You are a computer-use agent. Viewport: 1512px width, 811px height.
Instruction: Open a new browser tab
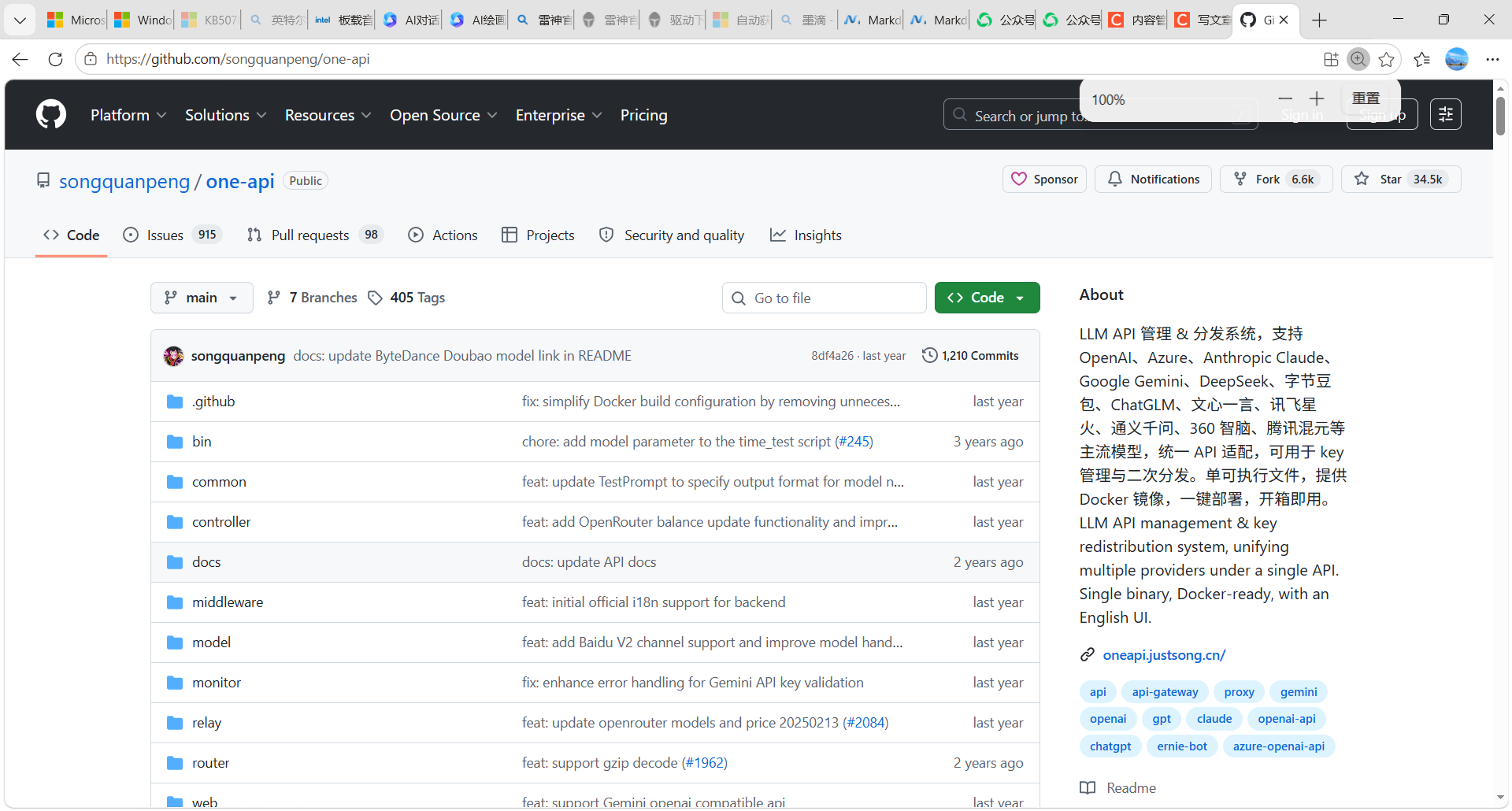[x=1320, y=20]
